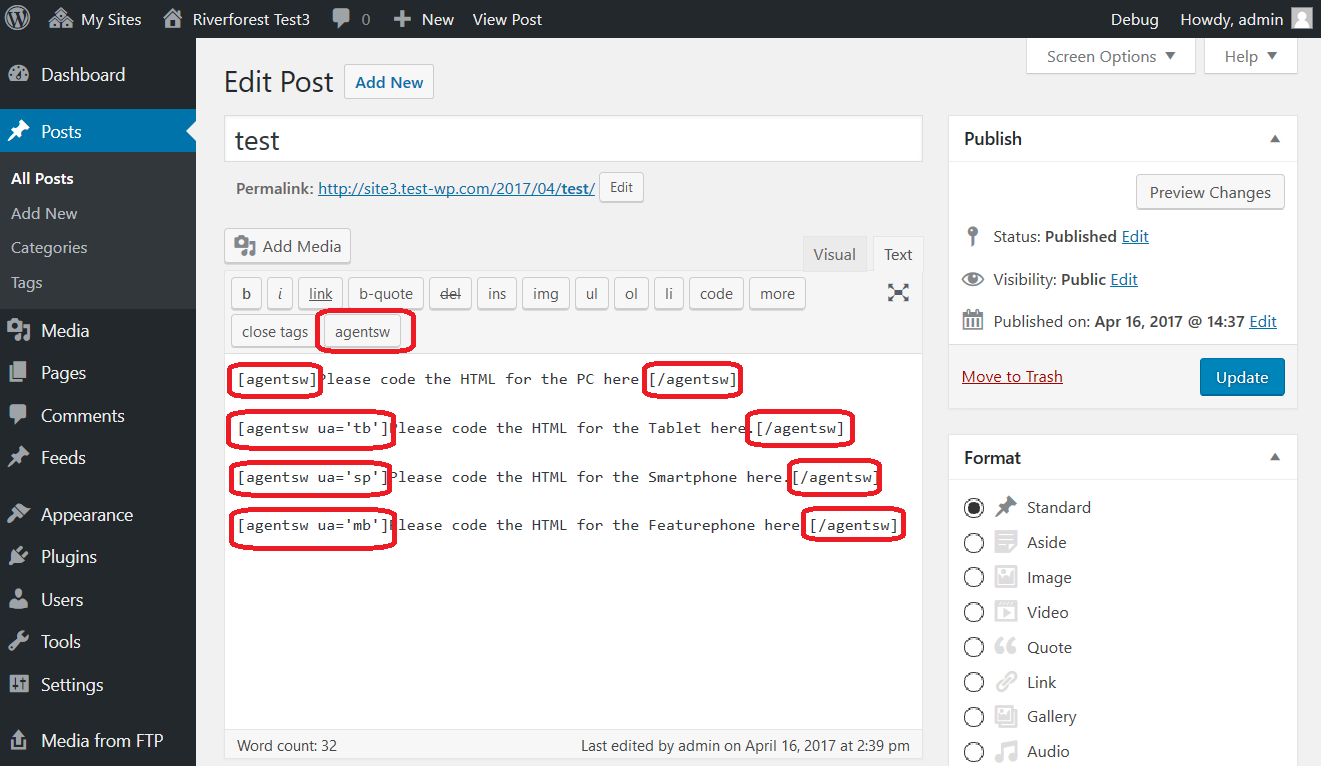
Task: Open the New content menu
Action: coord(424,19)
